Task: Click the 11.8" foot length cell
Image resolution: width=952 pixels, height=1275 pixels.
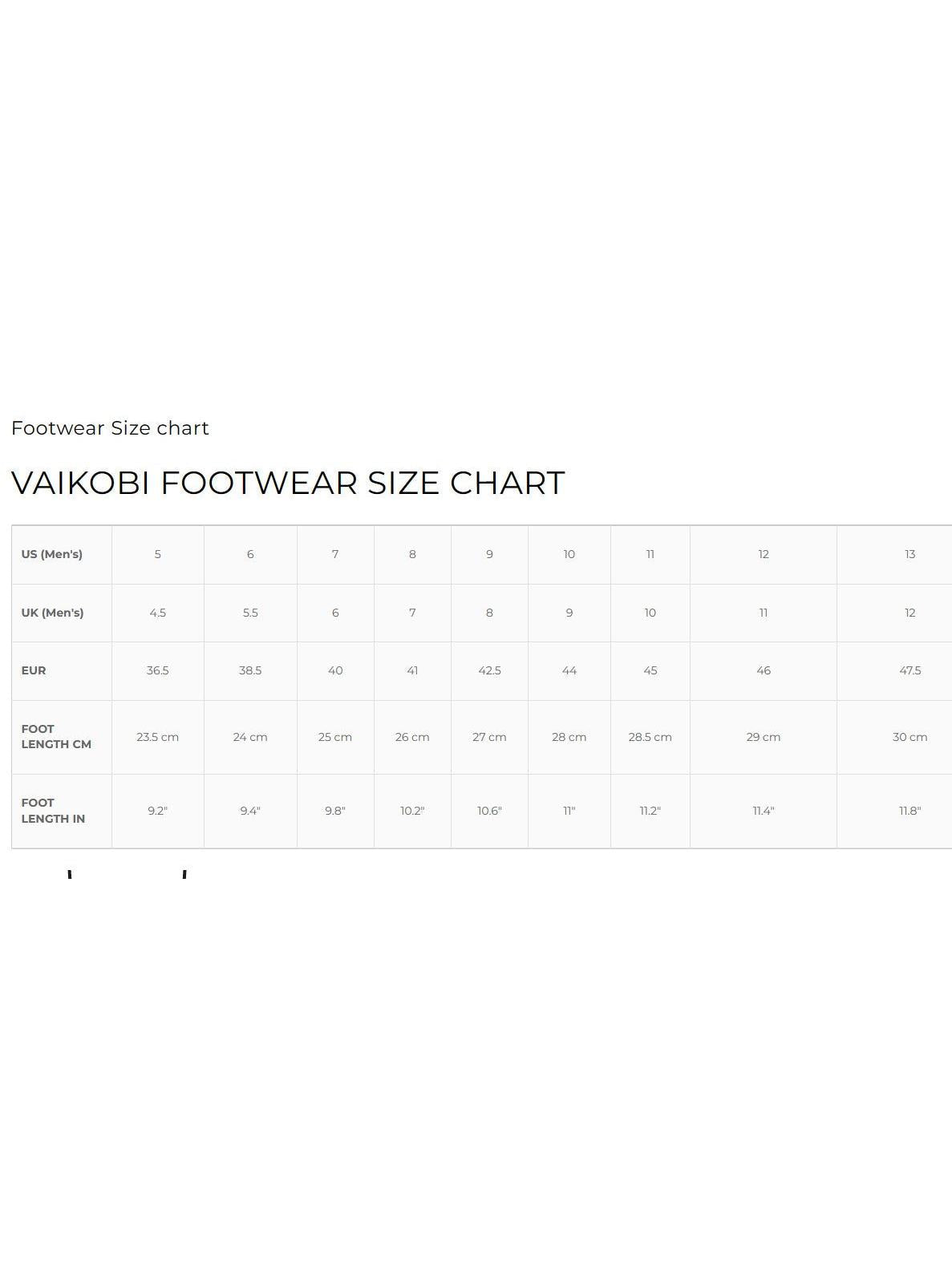Action: [909, 811]
